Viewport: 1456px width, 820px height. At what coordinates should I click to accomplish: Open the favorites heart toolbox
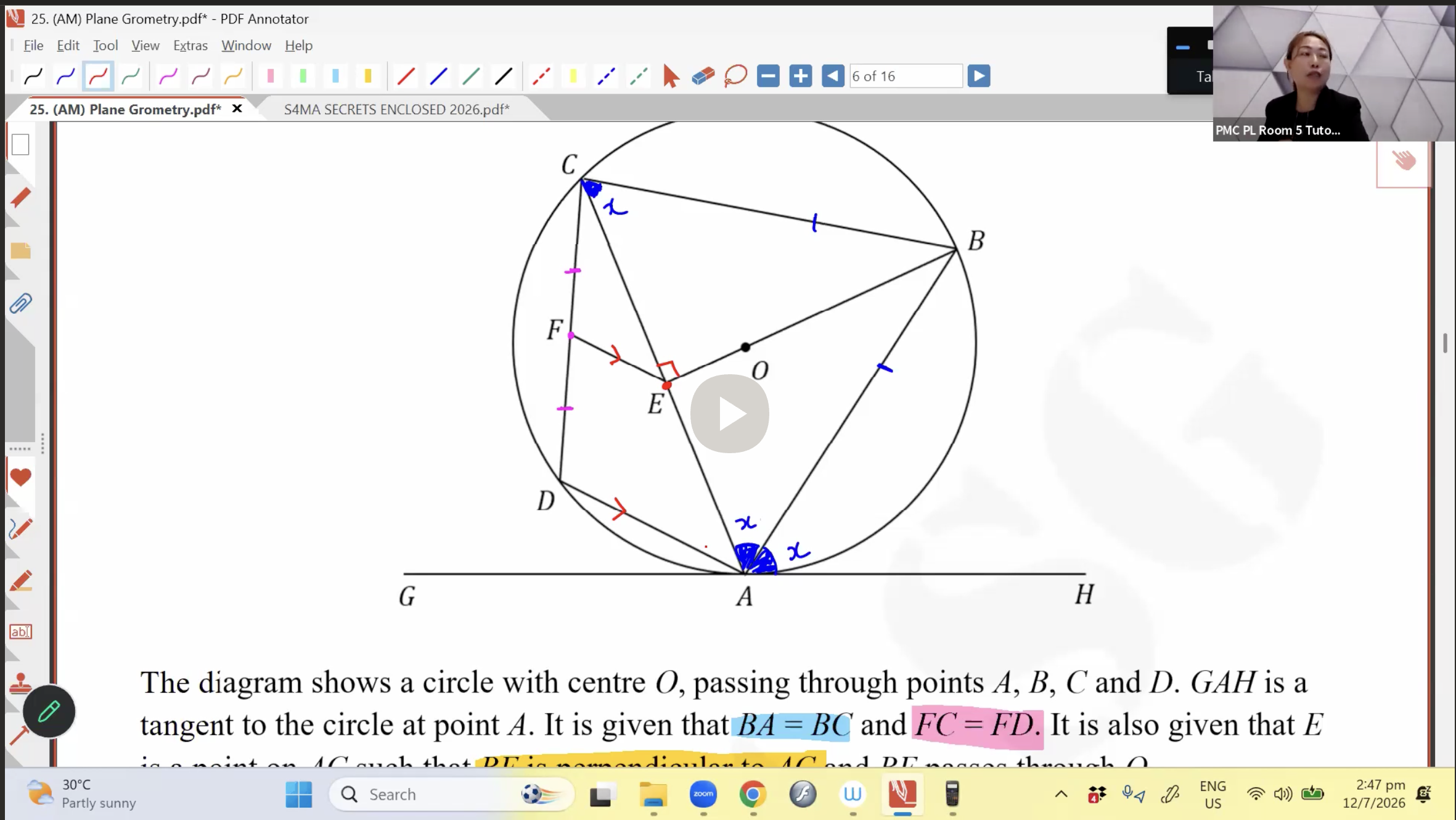point(20,477)
